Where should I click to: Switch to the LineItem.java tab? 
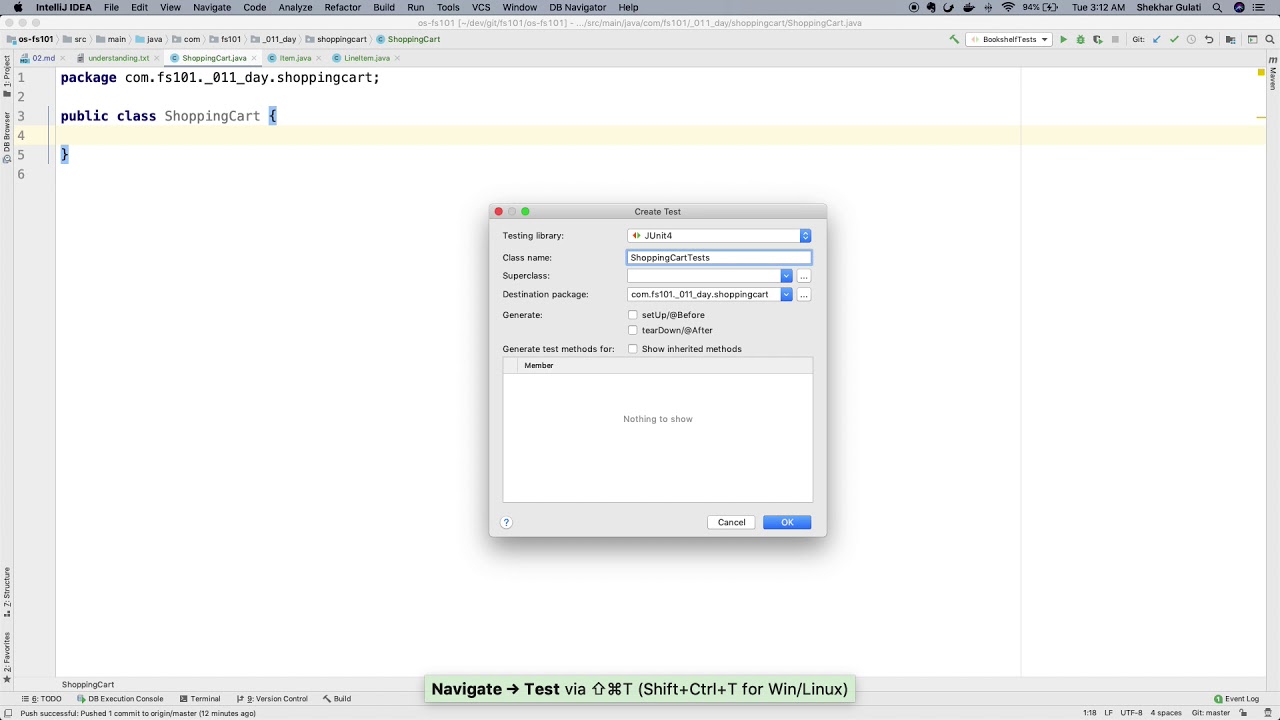[367, 58]
